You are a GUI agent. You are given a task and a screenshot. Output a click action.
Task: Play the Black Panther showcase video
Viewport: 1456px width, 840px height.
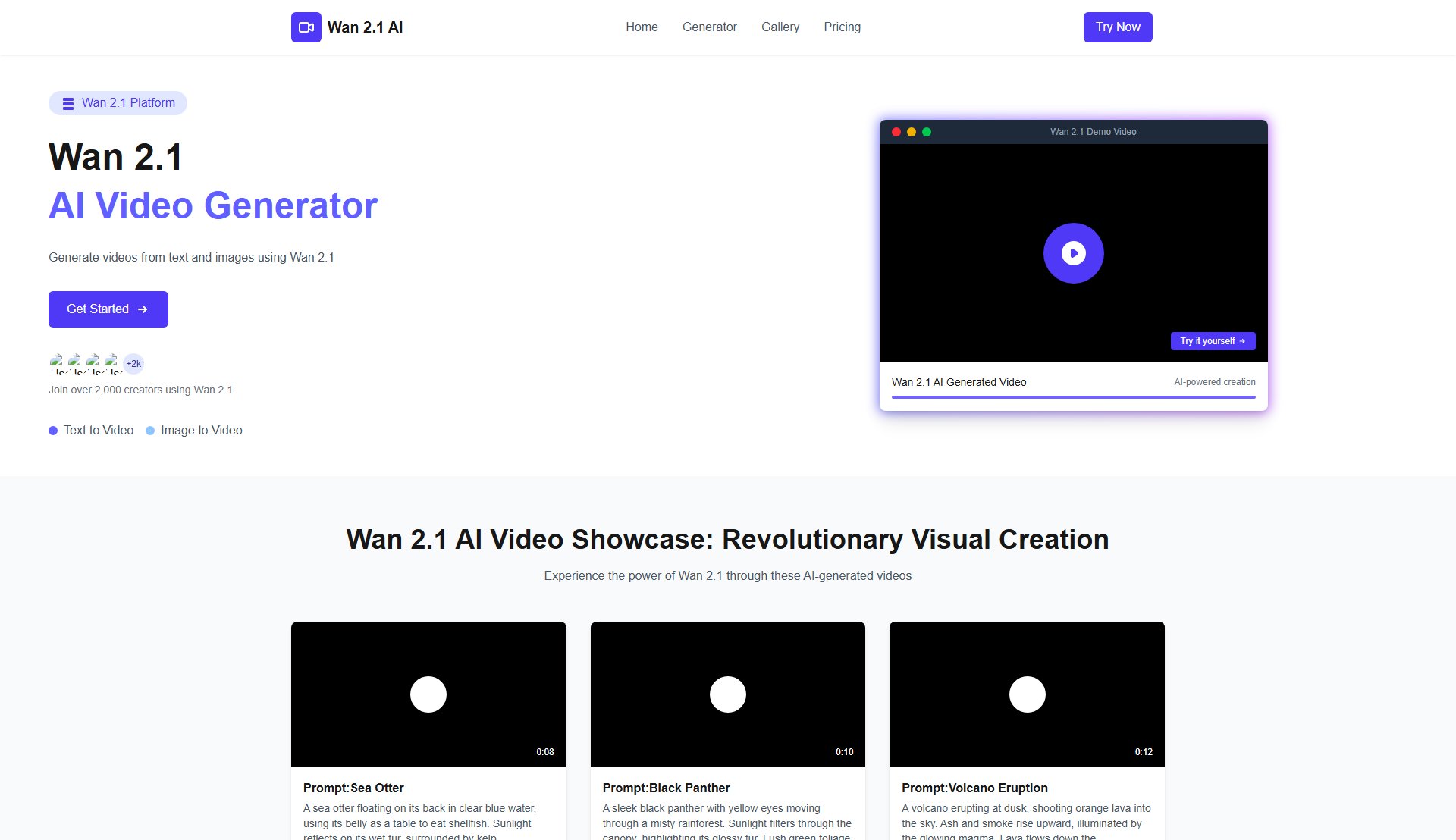tap(727, 694)
